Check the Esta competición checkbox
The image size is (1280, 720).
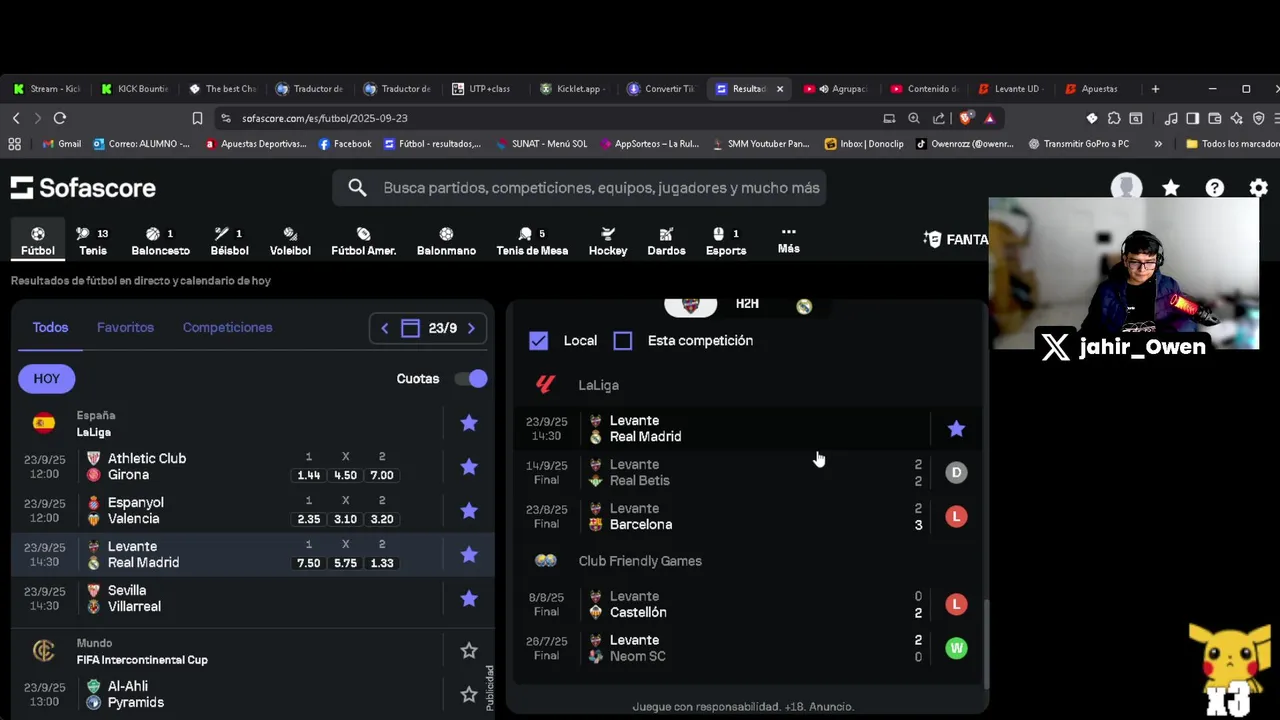click(x=623, y=341)
